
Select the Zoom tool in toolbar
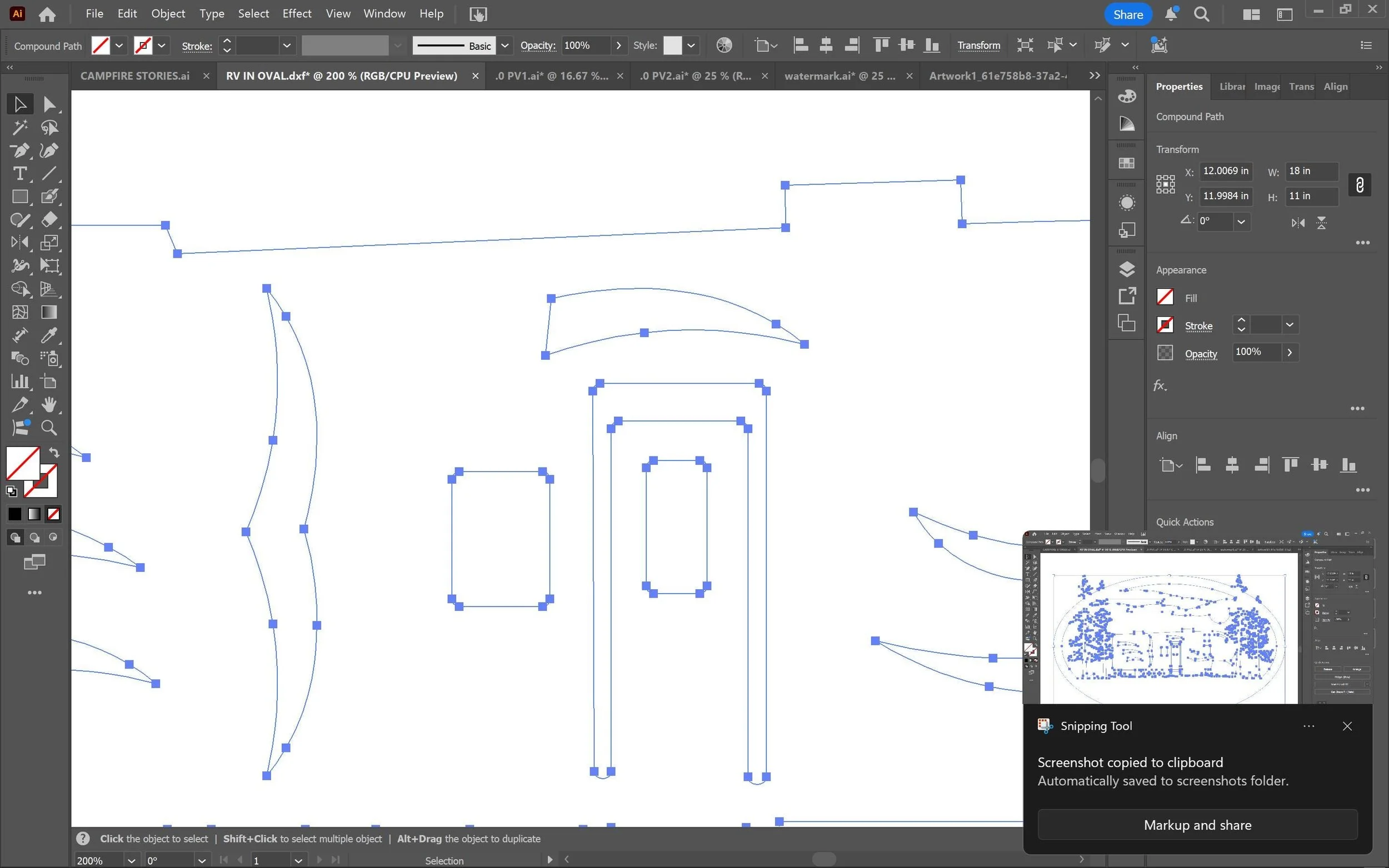pos(49,428)
